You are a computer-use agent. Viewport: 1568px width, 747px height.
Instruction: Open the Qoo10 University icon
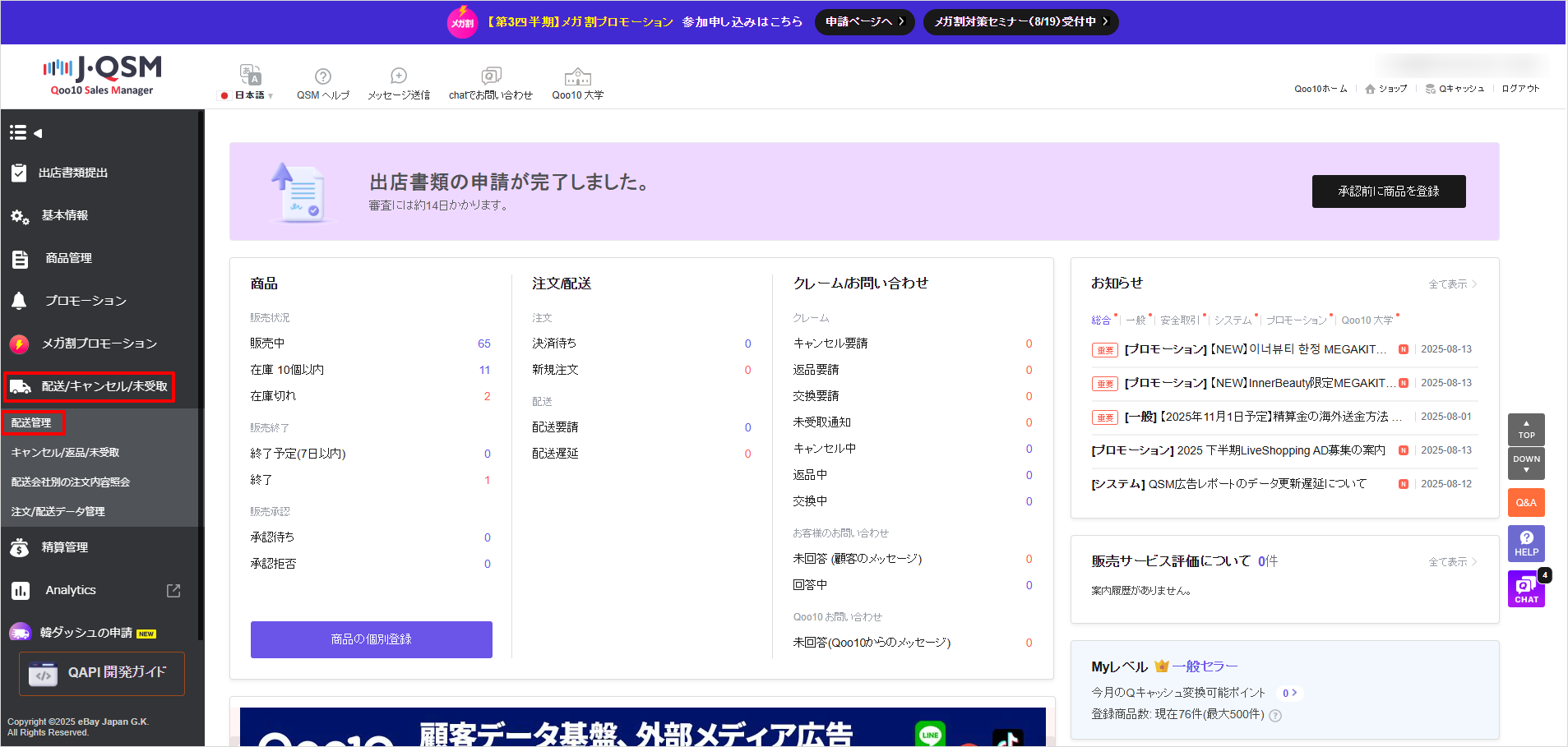point(577,76)
